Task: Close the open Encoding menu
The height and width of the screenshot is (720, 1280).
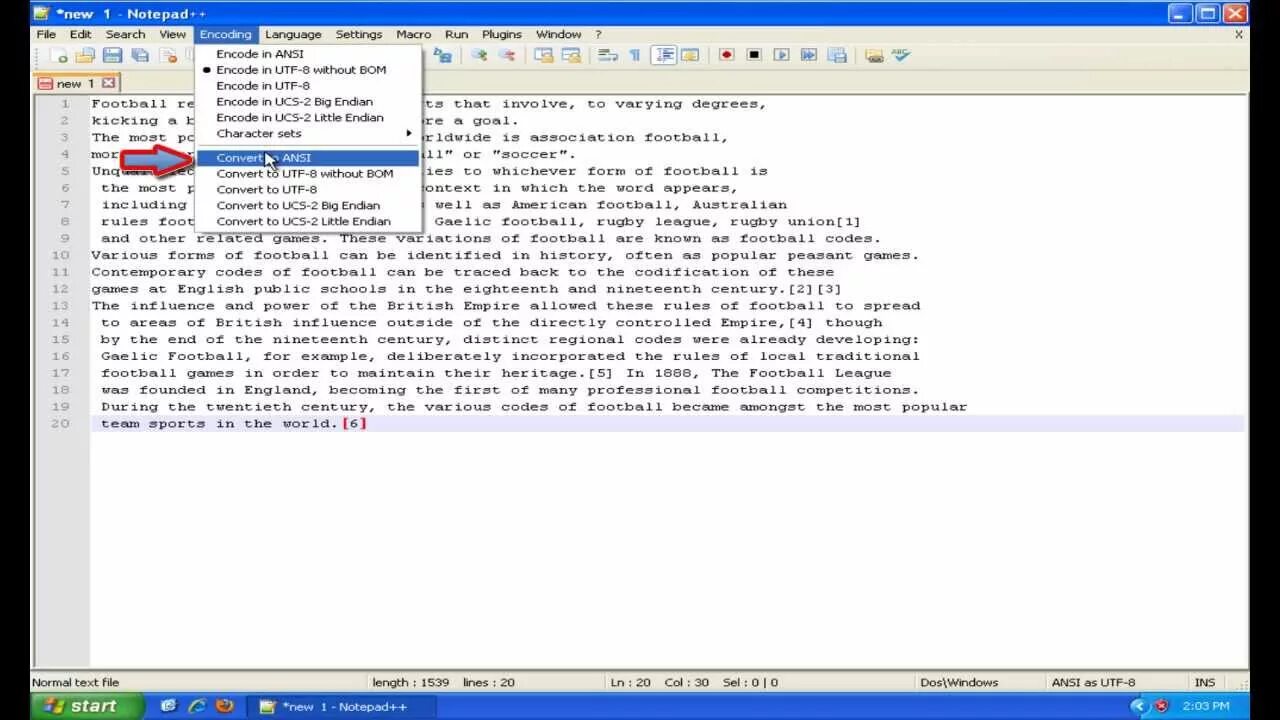Action: (x=225, y=34)
